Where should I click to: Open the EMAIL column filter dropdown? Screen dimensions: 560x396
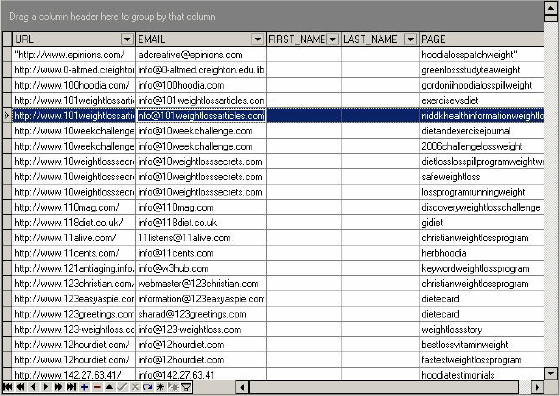258,39
